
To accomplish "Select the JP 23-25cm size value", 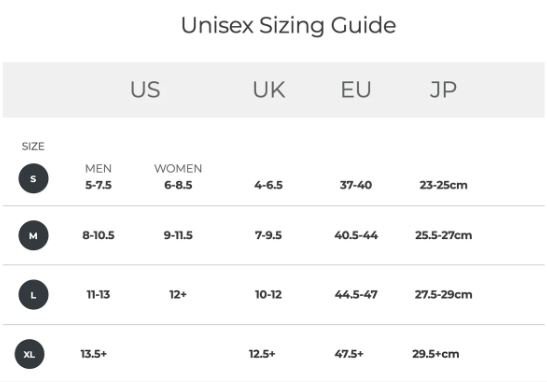I will click(x=443, y=185).
